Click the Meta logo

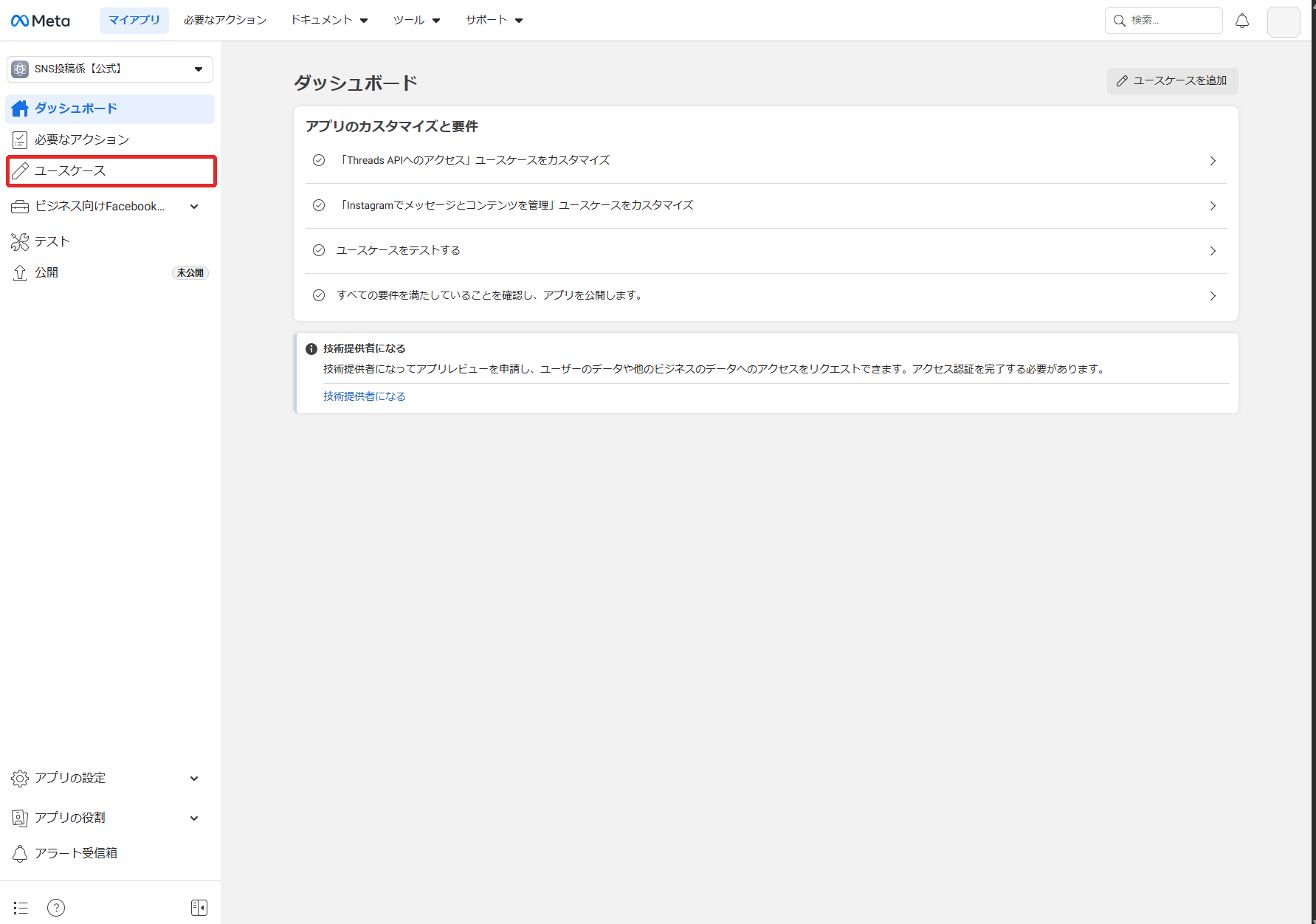click(x=41, y=21)
